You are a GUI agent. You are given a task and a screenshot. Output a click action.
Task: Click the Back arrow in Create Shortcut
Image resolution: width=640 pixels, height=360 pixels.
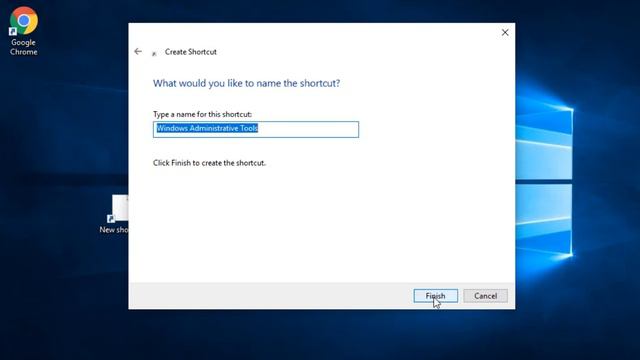pyautogui.click(x=138, y=51)
